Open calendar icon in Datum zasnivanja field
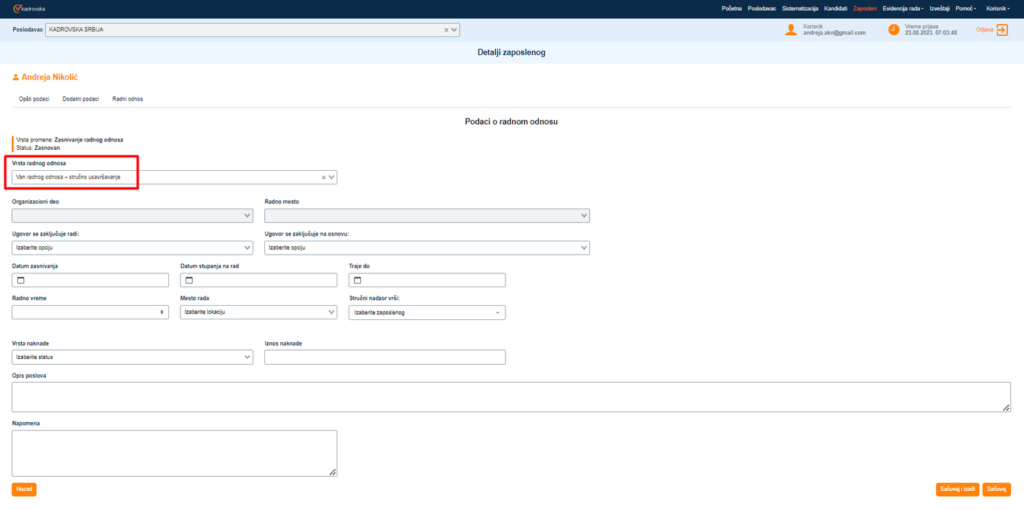The width and height of the screenshot is (1024, 510). [x=21, y=280]
